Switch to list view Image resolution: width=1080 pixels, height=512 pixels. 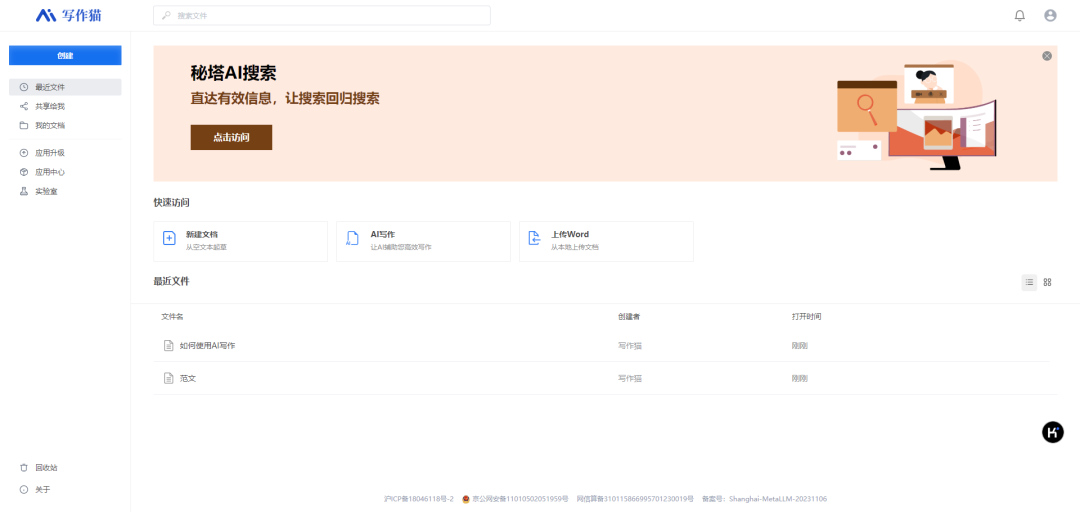tap(1029, 282)
